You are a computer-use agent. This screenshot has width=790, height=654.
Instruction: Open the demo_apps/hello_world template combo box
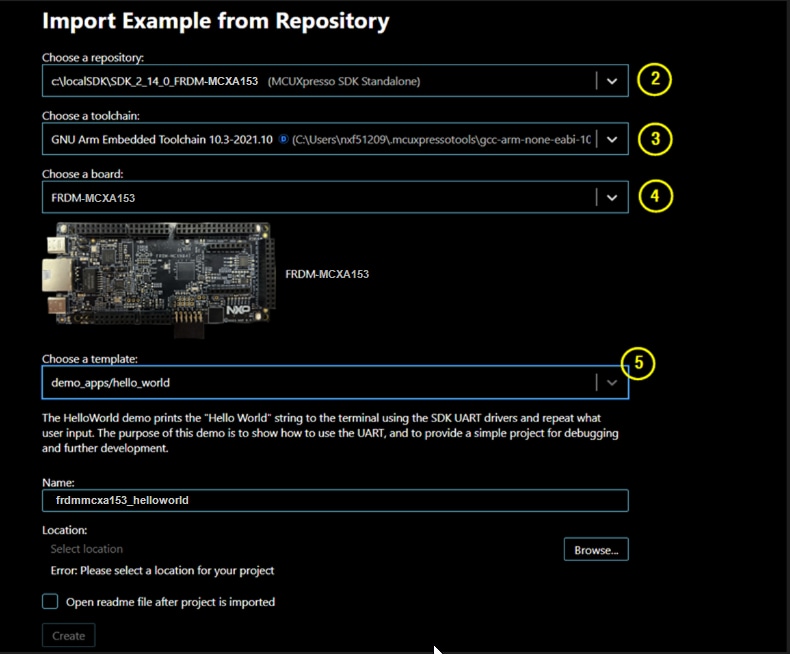tap(318, 382)
